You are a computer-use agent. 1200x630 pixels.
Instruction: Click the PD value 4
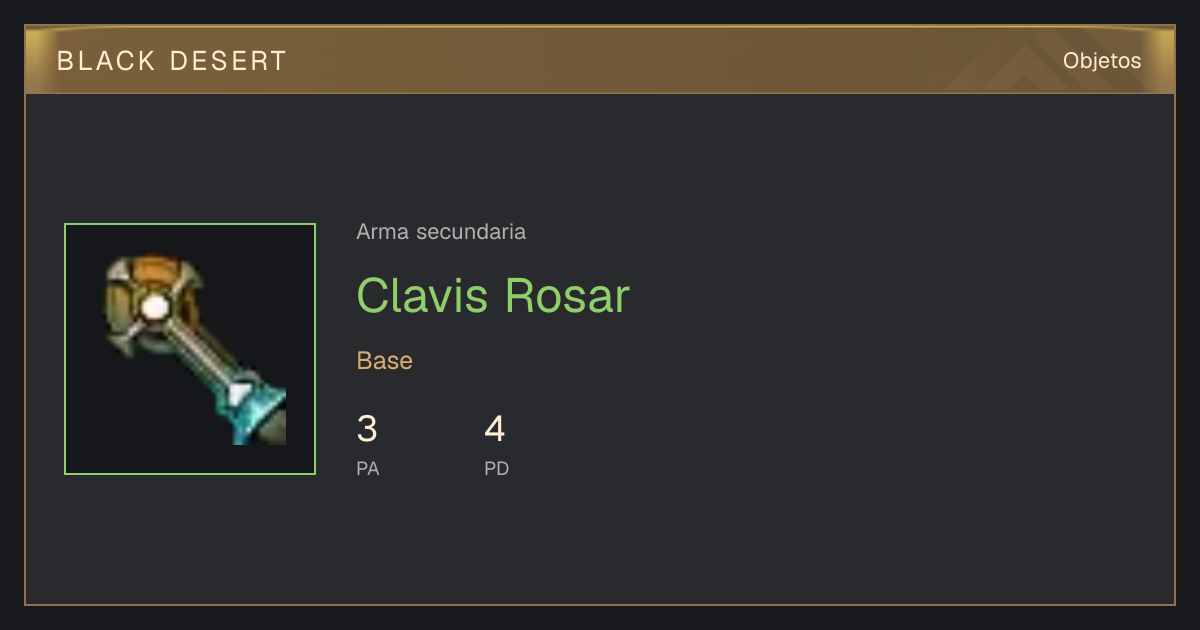(x=495, y=429)
